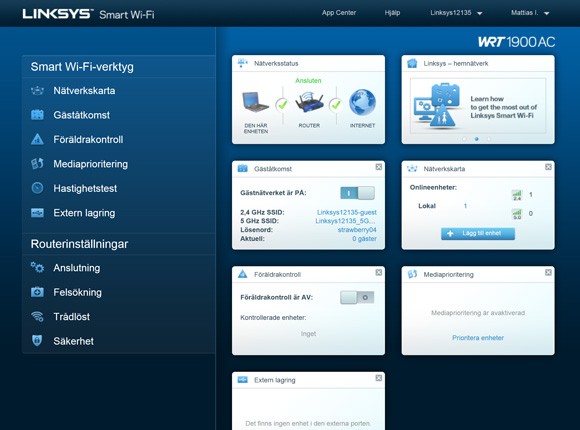Click the router icon in Nätverksstatus widget
Screen dimensions: 580x430
[x=309, y=103]
